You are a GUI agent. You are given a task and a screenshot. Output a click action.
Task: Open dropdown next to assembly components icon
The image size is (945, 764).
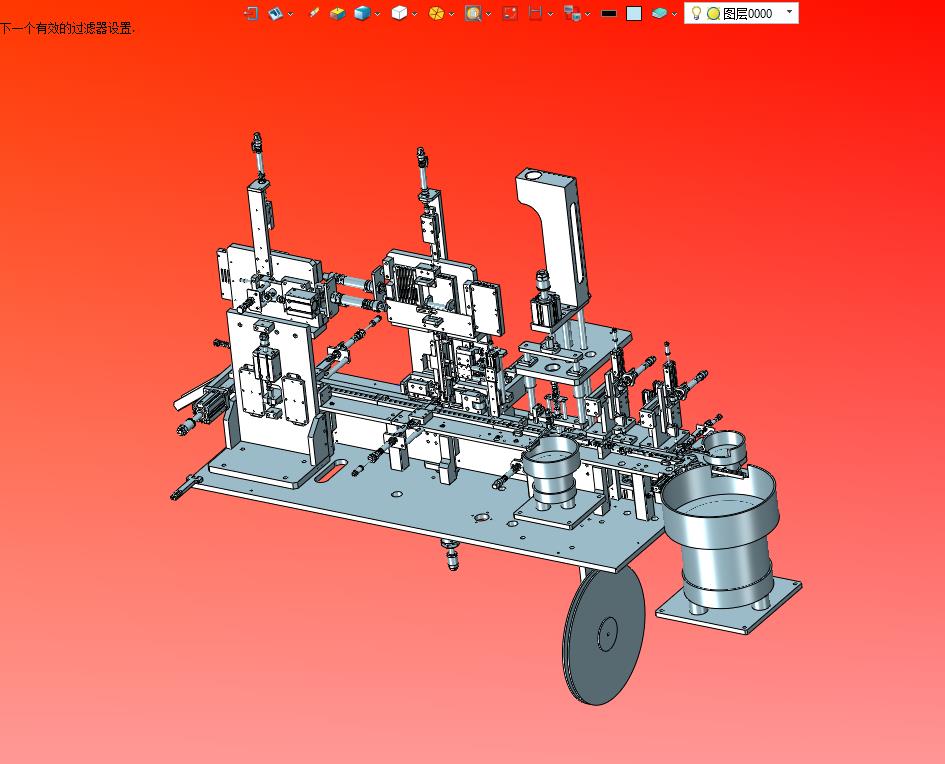tap(588, 13)
